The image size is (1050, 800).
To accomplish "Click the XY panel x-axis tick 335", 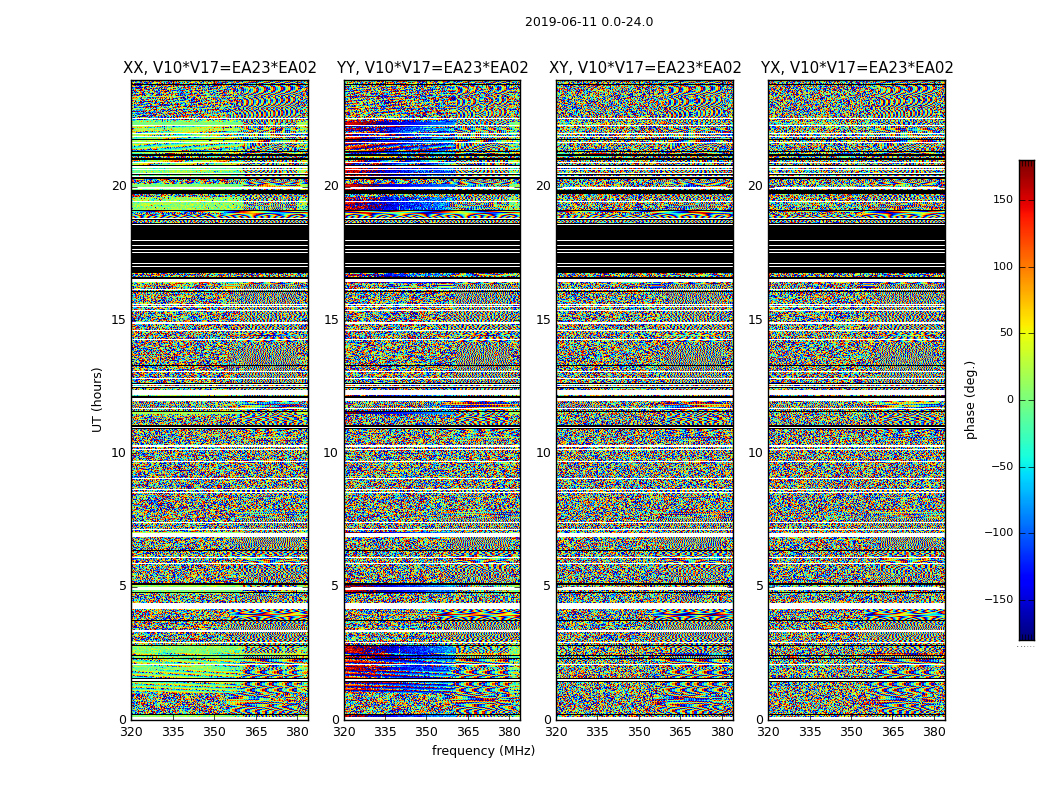I will click(597, 732).
